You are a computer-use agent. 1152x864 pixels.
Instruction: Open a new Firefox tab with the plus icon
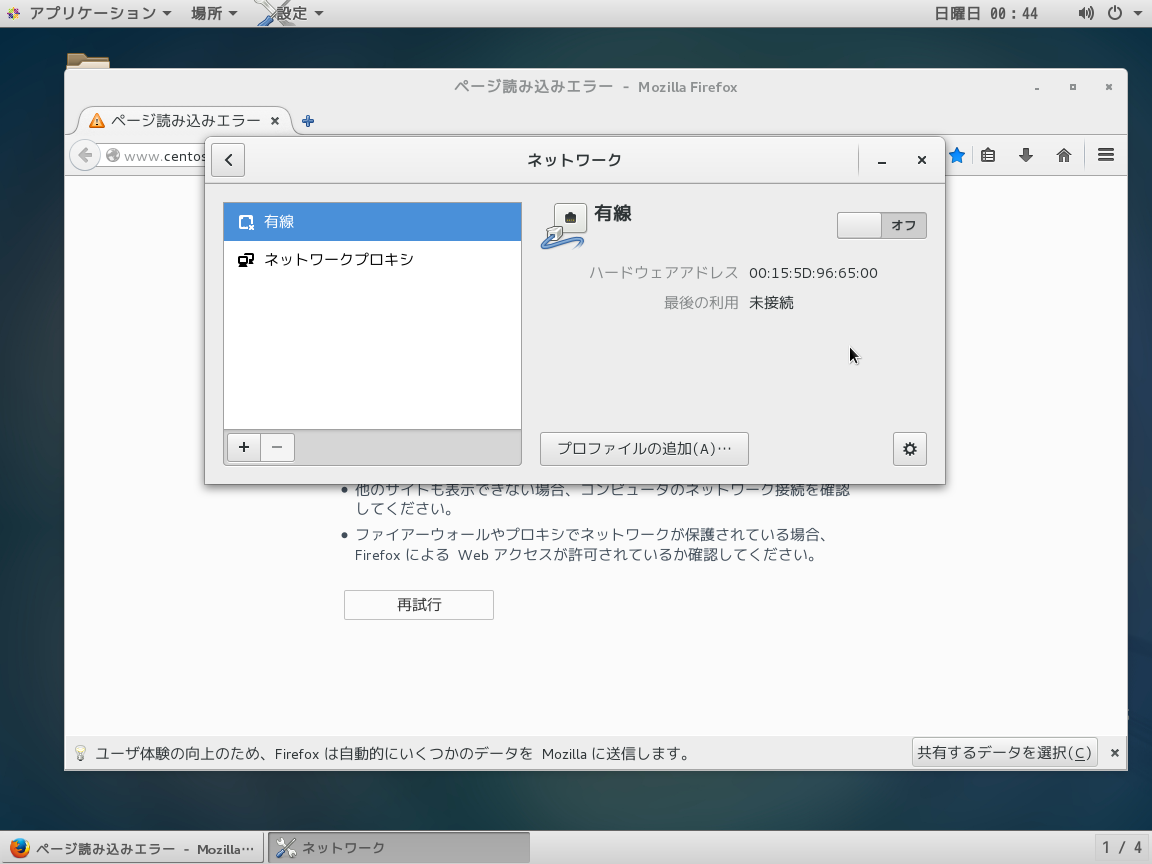click(308, 120)
